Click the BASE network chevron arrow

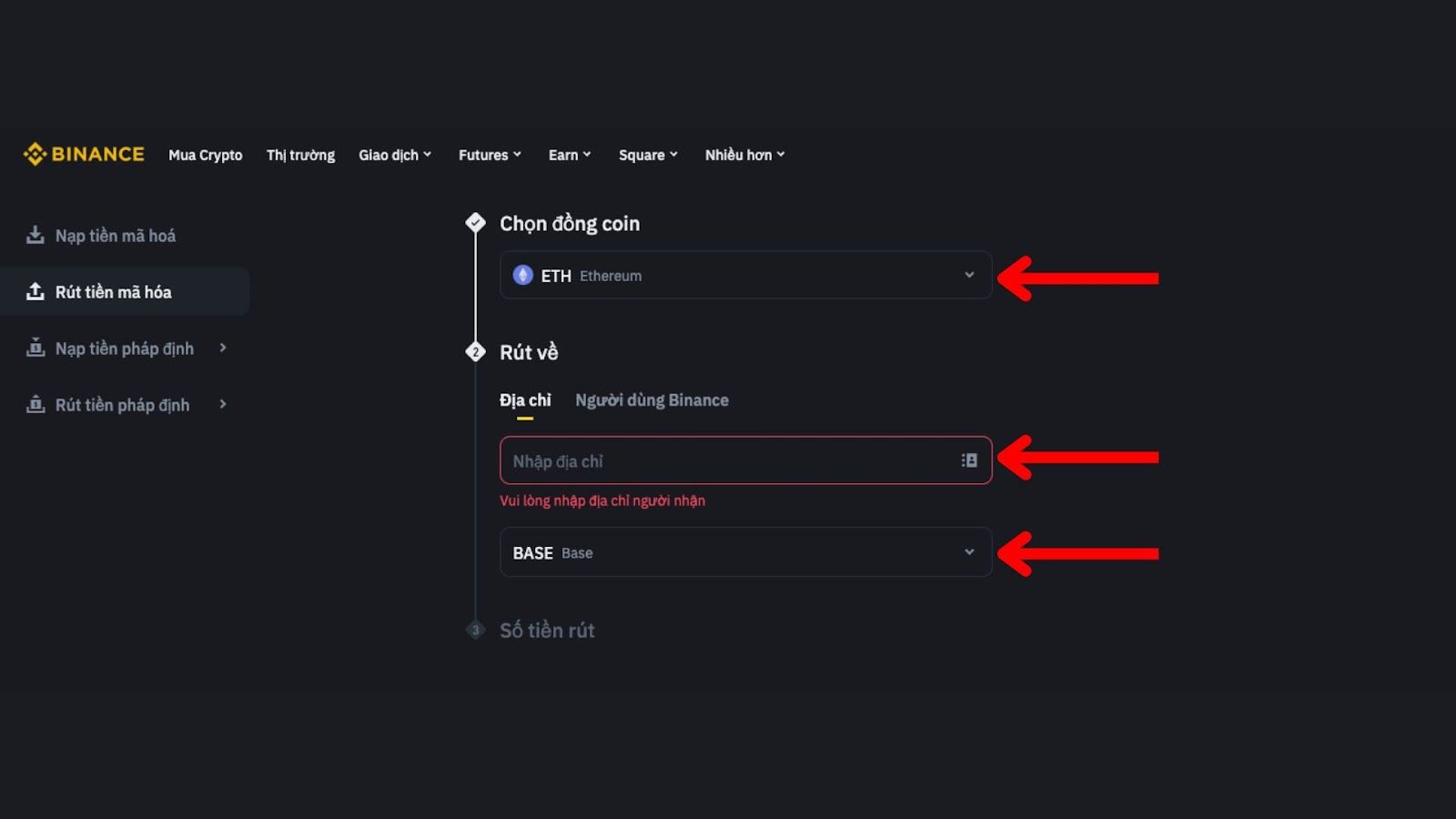click(x=969, y=552)
